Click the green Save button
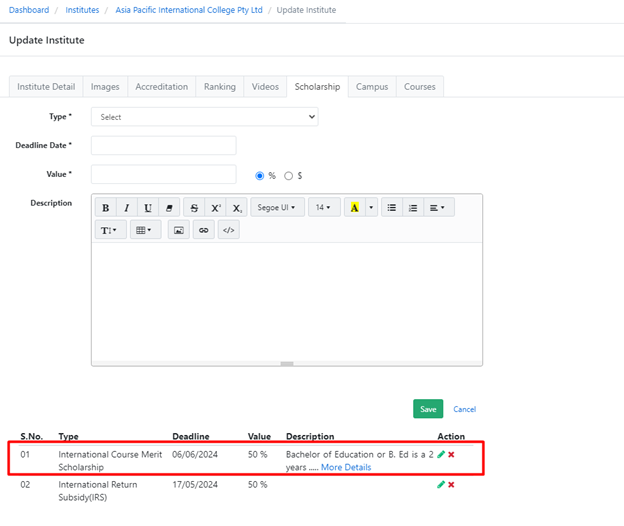 pyautogui.click(x=428, y=409)
